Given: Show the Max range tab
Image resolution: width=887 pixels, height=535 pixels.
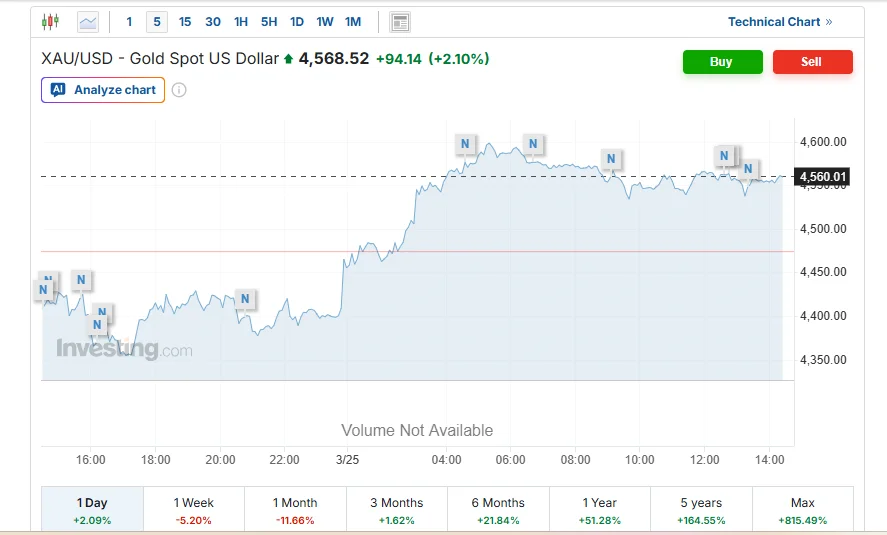Looking at the screenshot, I should pyautogui.click(x=802, y=510).
